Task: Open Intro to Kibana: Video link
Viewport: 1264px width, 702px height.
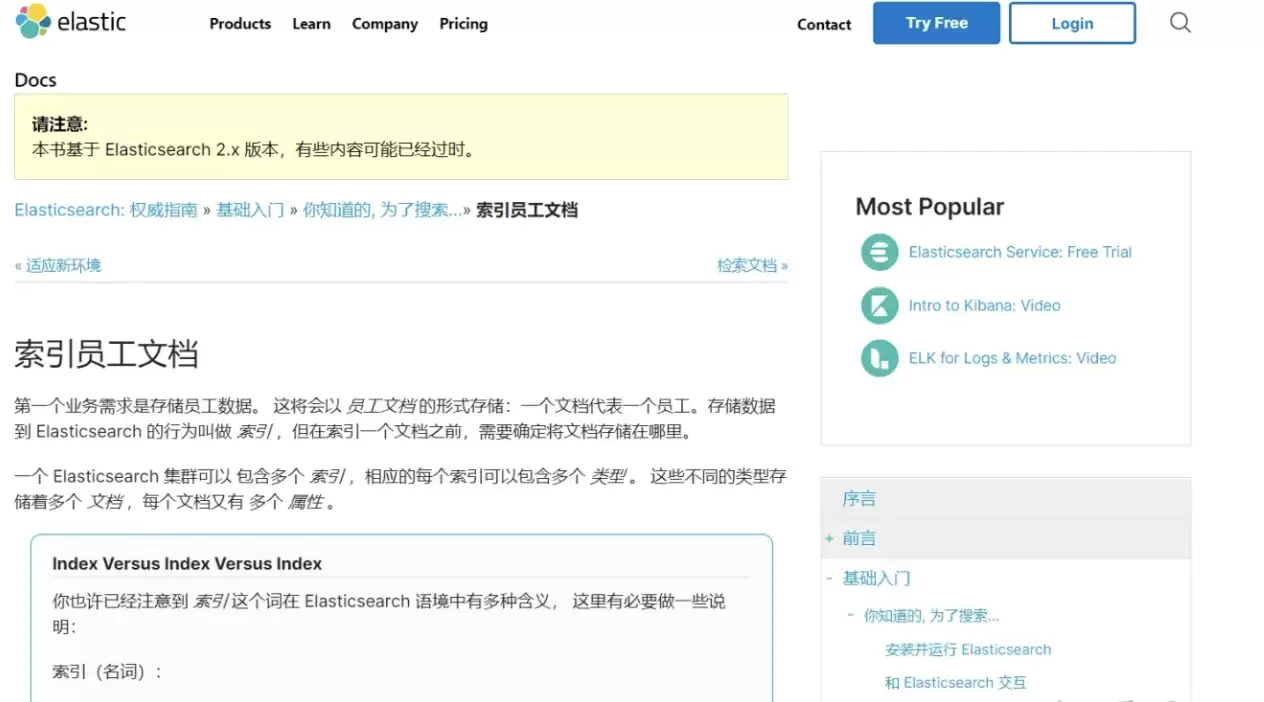Action: tap(984, 305)
